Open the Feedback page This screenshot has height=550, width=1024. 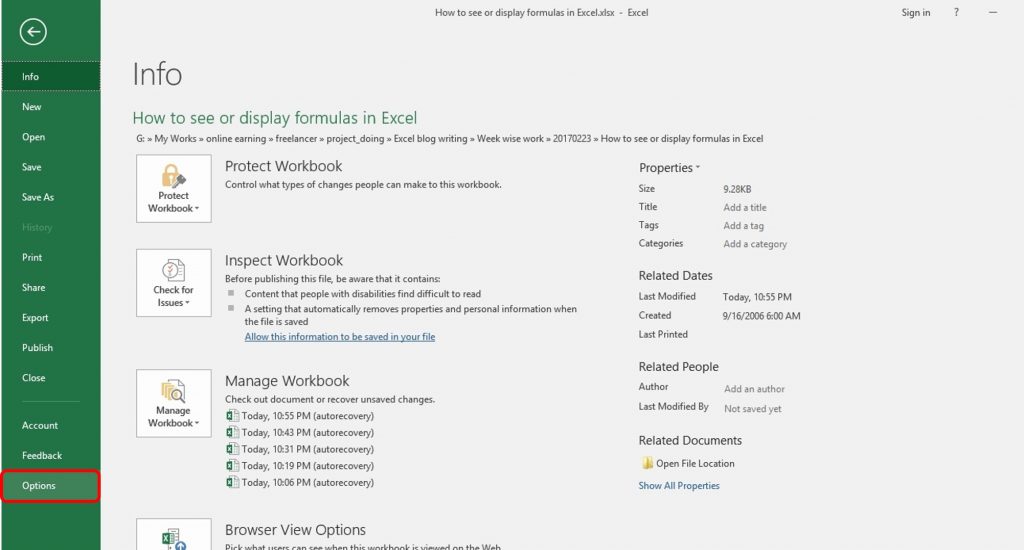(x=51, y=455)
